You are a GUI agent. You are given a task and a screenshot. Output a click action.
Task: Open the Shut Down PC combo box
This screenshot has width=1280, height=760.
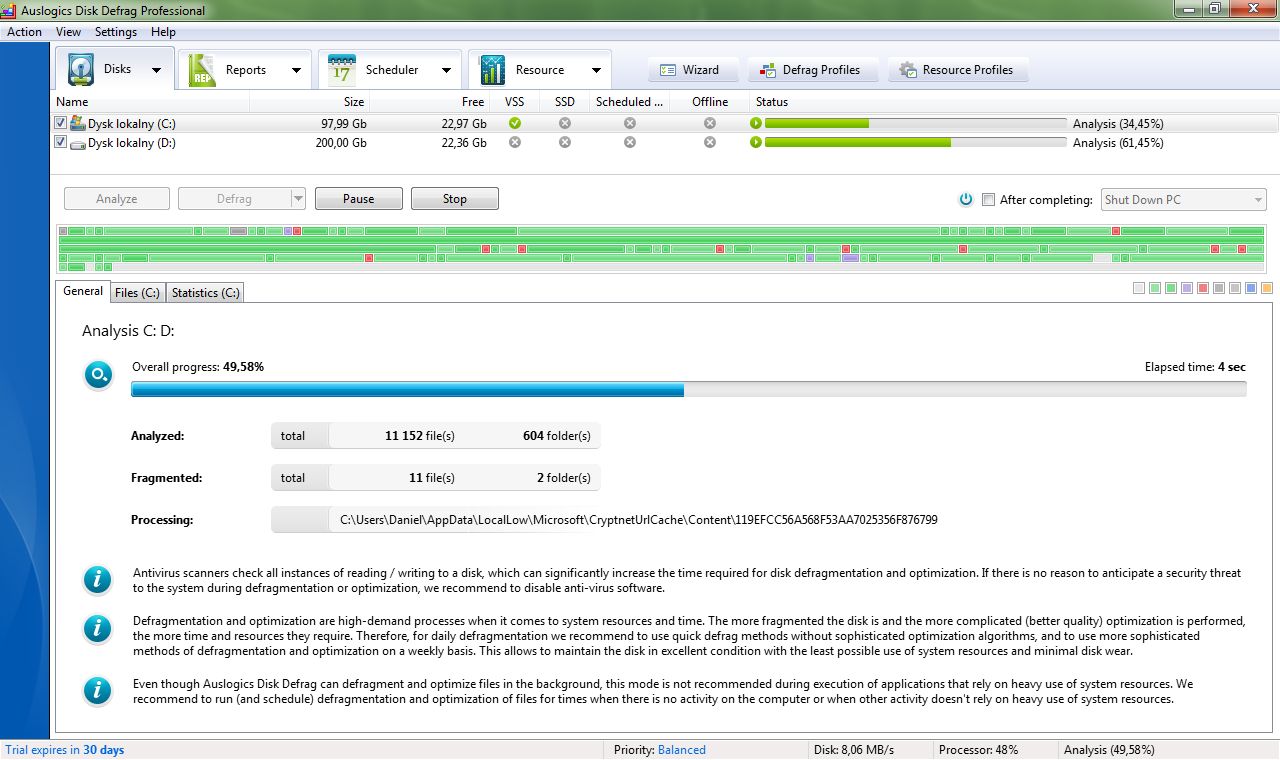point(1184,200)
